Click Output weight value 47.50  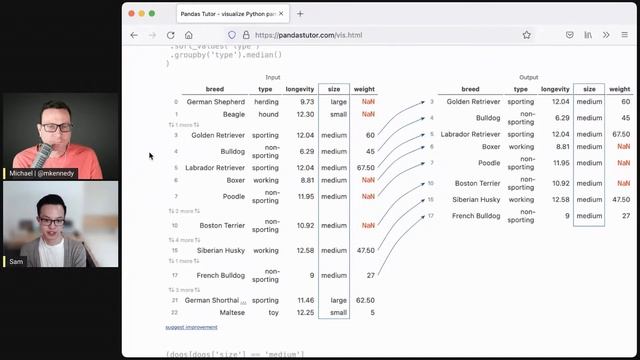621,200
